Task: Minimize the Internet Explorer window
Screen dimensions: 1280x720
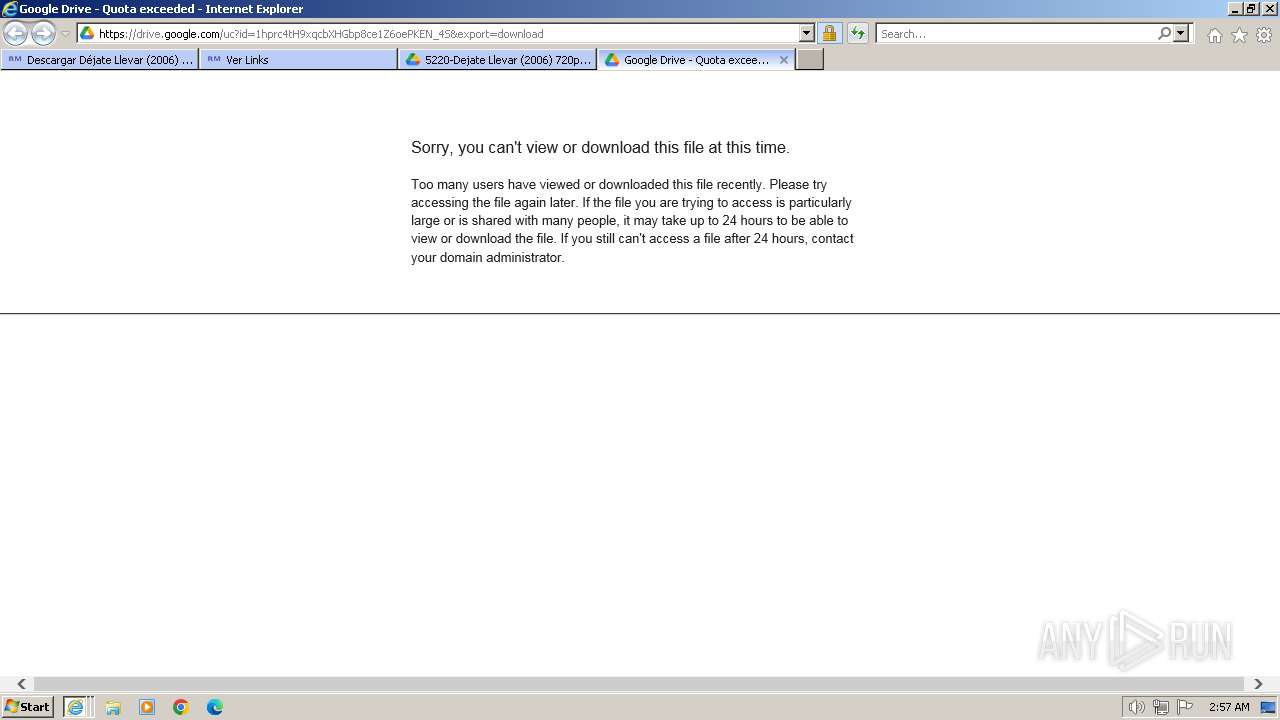Action: point(1235,9)
